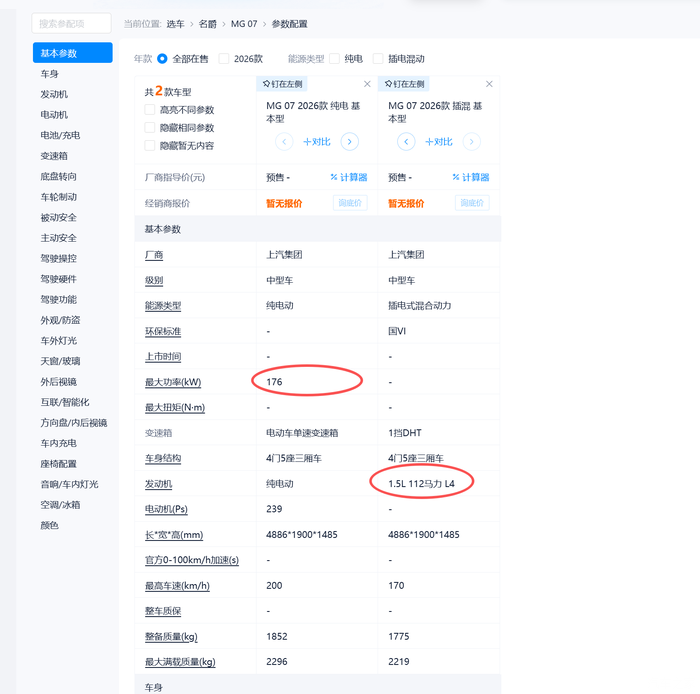Open the 级别 parameter explanation
This screenshot has width=700, height=694.
click(x=154, y=280)
